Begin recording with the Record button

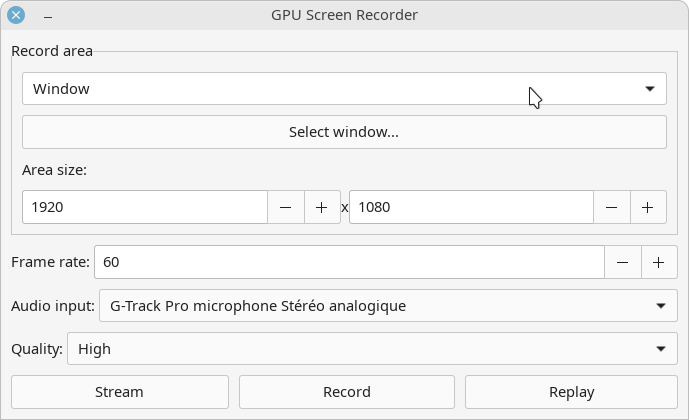coord(347,392)
